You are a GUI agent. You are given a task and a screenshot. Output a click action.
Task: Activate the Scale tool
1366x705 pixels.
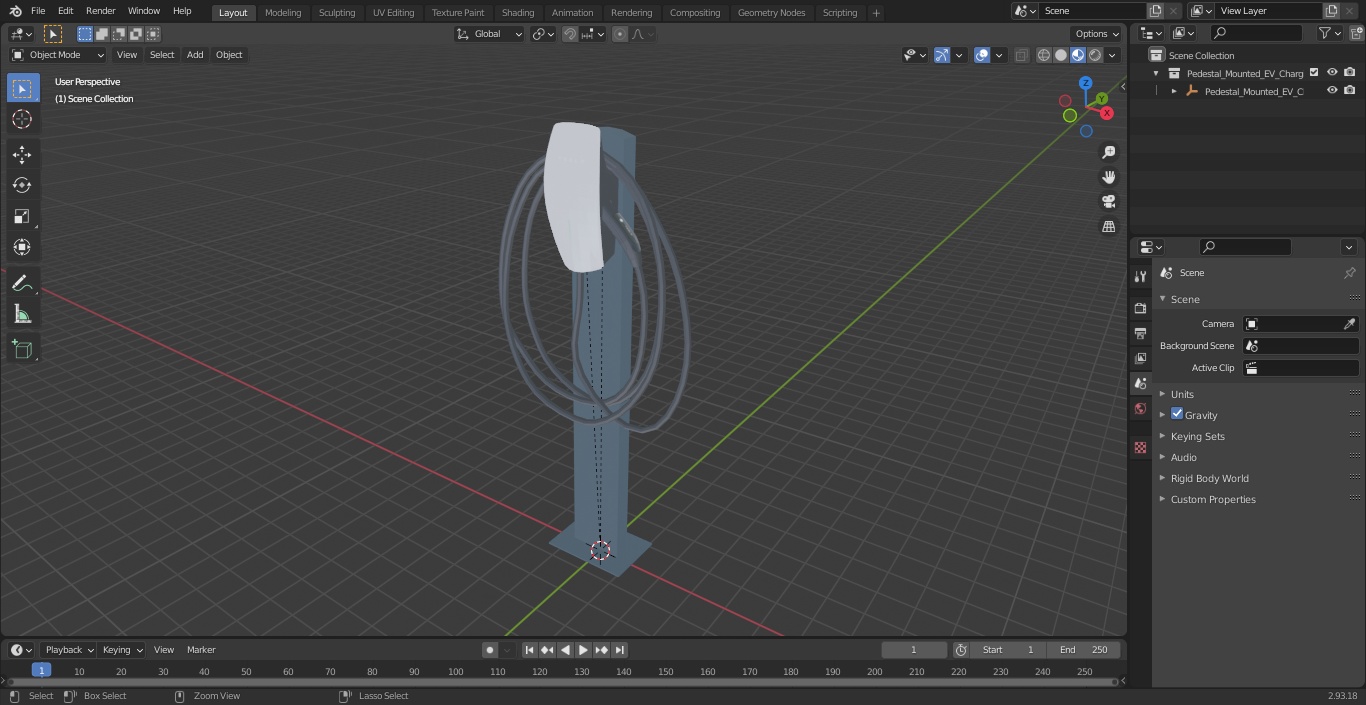[22, 216]
